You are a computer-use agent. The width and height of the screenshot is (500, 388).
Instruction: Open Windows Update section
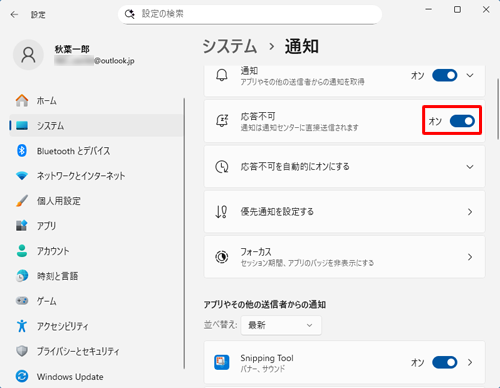coord(96,376)
